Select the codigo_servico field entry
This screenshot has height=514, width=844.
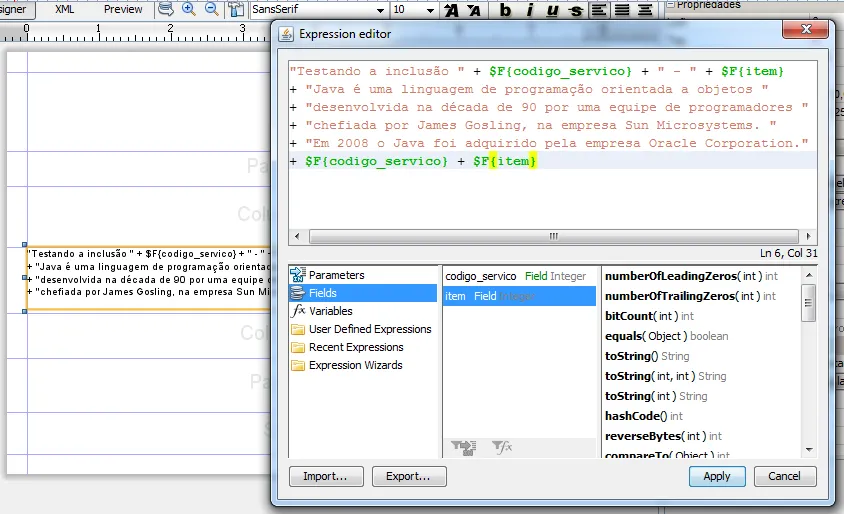tap(481, 275)
